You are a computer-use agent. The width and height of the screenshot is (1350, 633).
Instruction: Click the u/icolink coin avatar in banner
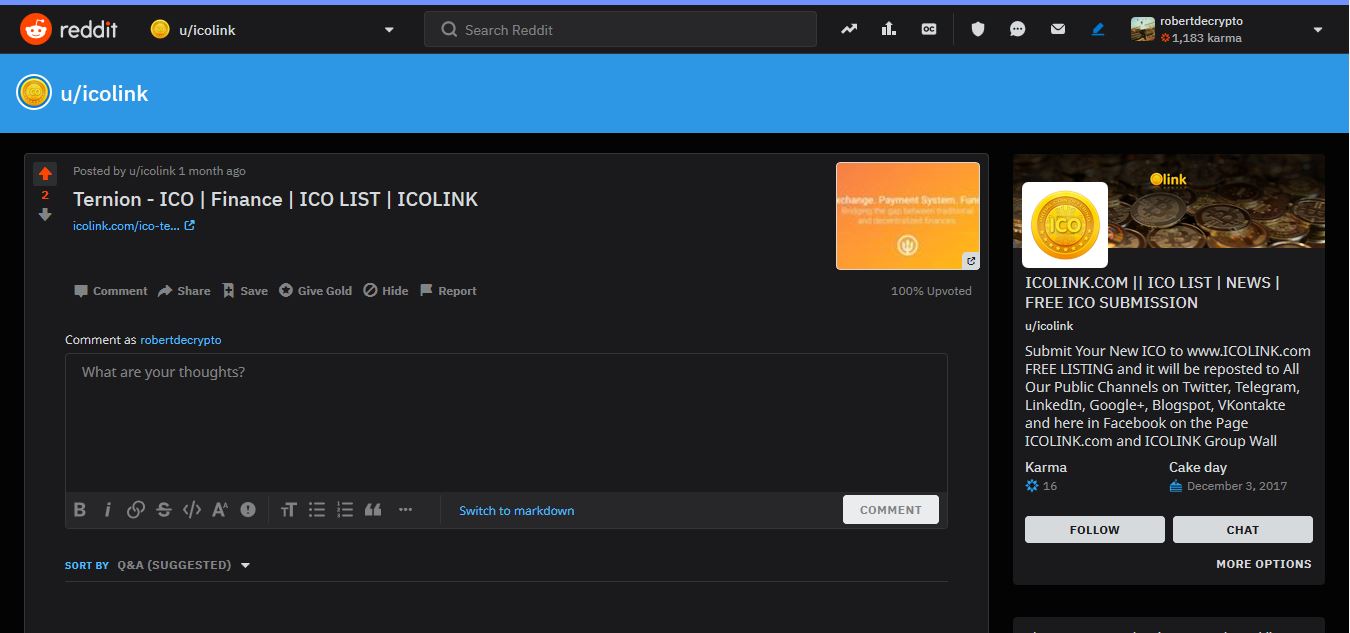click(x=34, y=93)
